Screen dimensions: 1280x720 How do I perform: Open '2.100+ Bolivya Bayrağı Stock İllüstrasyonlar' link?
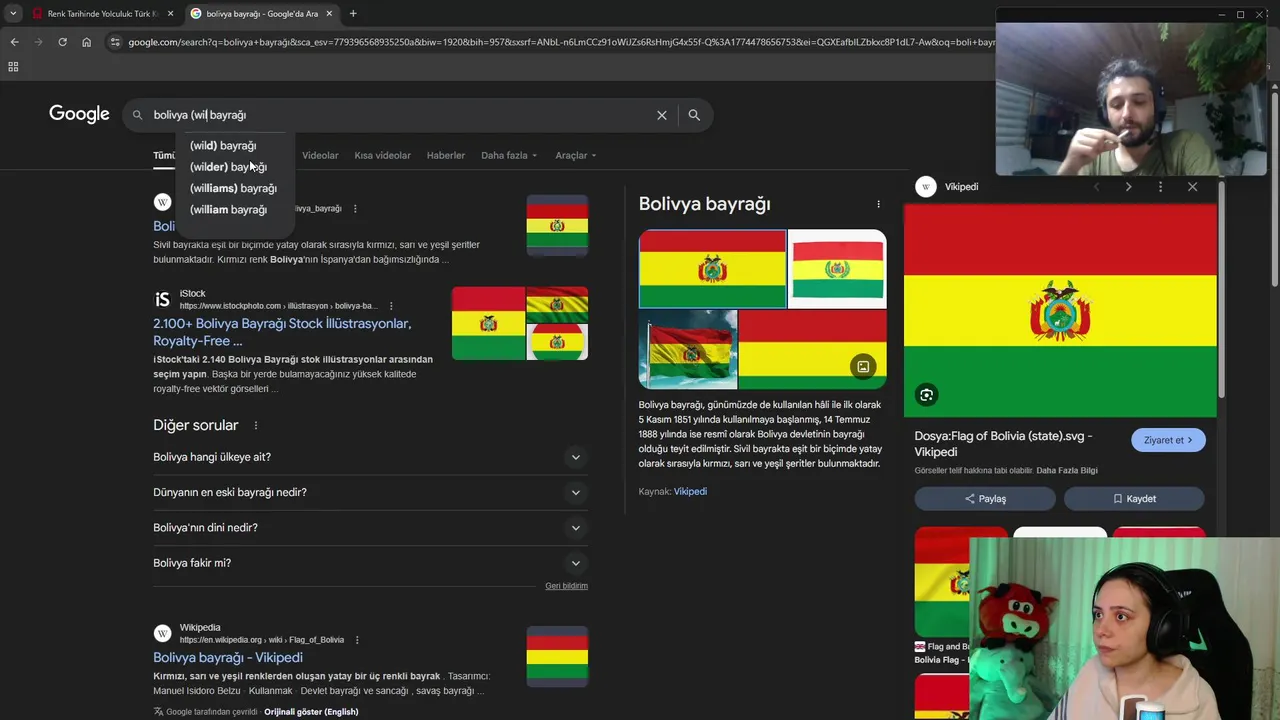(x=282, y=332)
